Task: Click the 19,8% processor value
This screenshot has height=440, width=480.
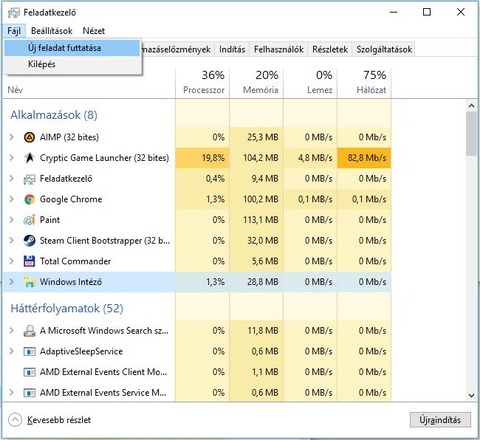Action: [x=213, y=158]
